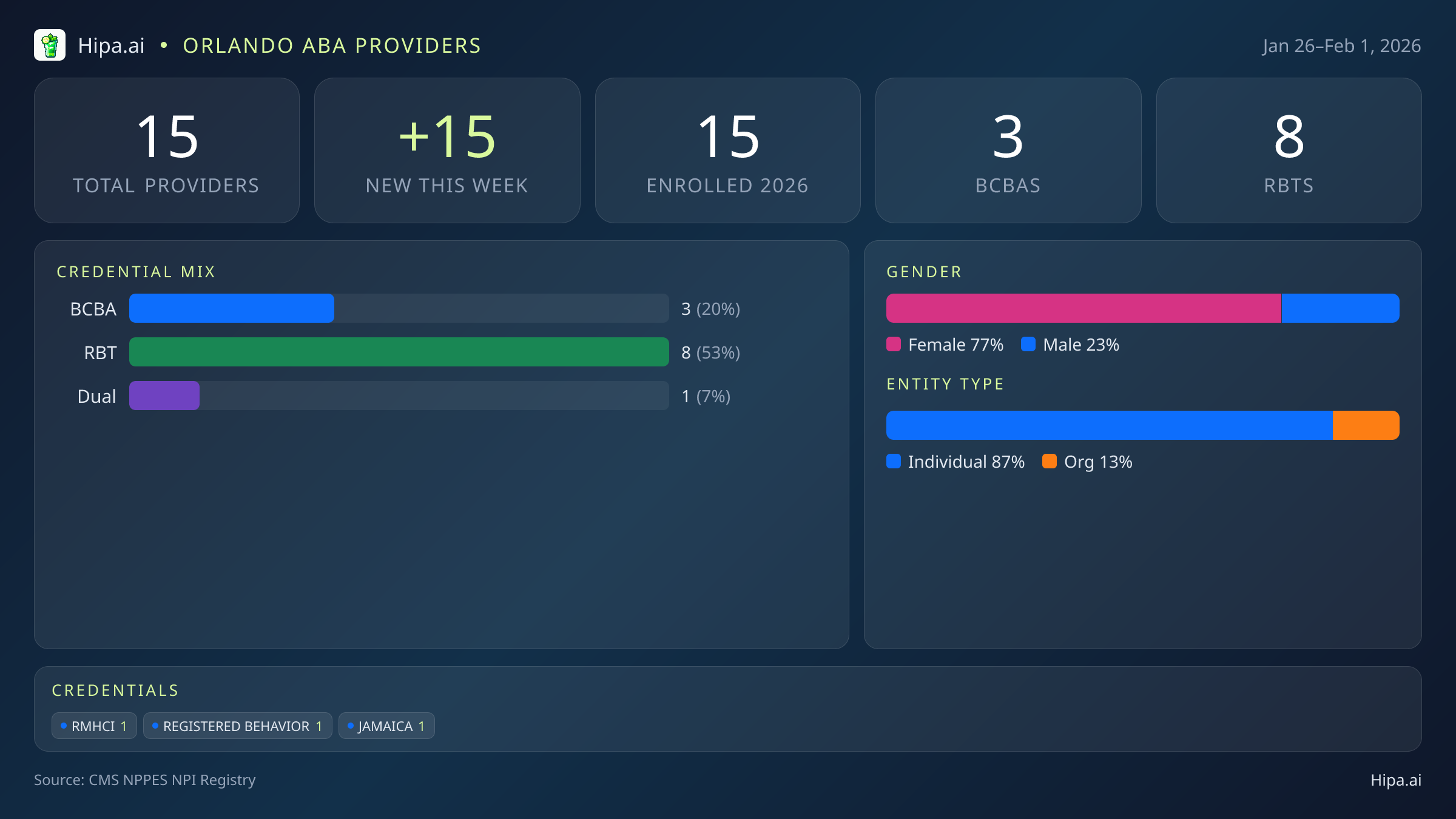This screenshot has height=819, width=1456.
Task: Select the REGISTERED BEHAVIOR credential tag
Action: coord(237,726)
